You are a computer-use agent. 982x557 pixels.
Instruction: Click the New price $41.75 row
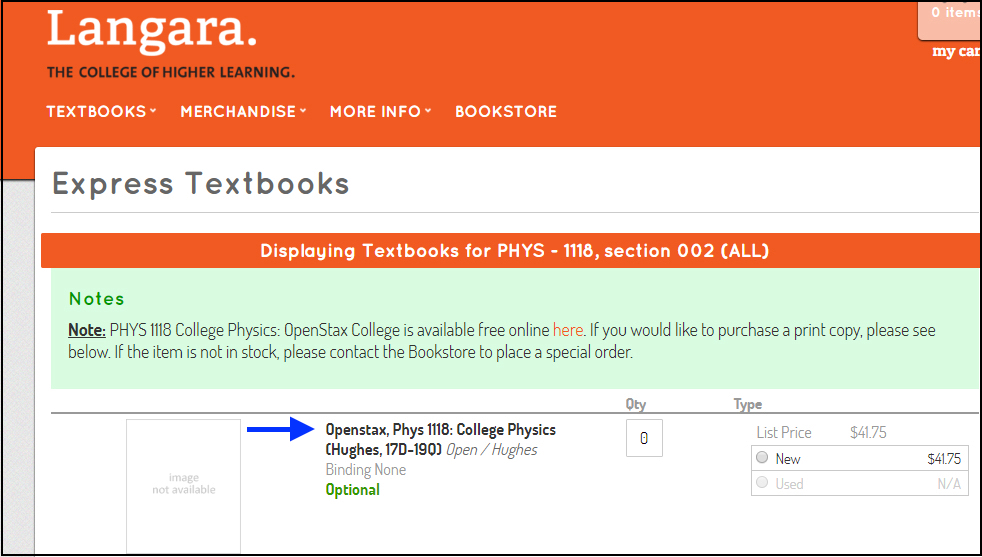coord(859,459)
